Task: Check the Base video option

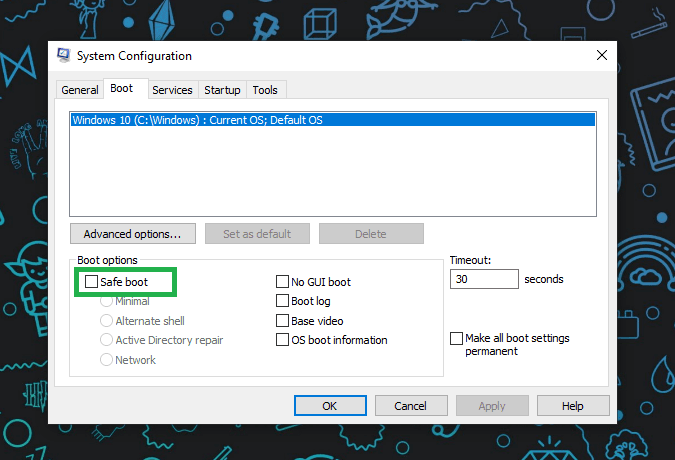Action: pos(282,321)
